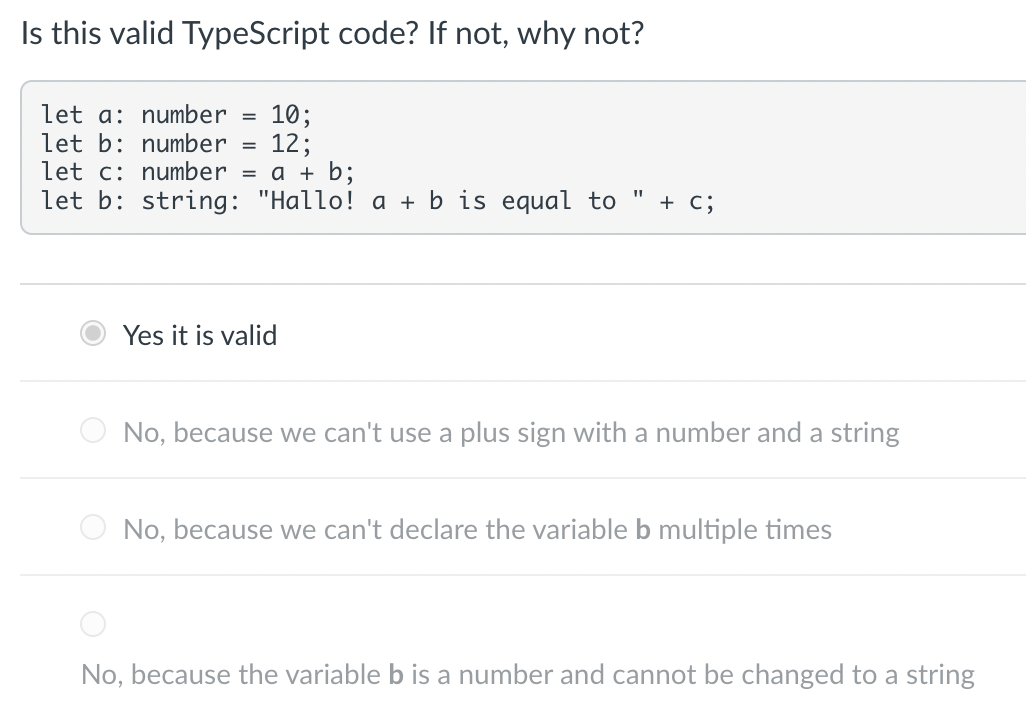This screenshot has height=722, width=1026.
Task: Click the empty radio circle of the fourth option
Action: (93, 624)
